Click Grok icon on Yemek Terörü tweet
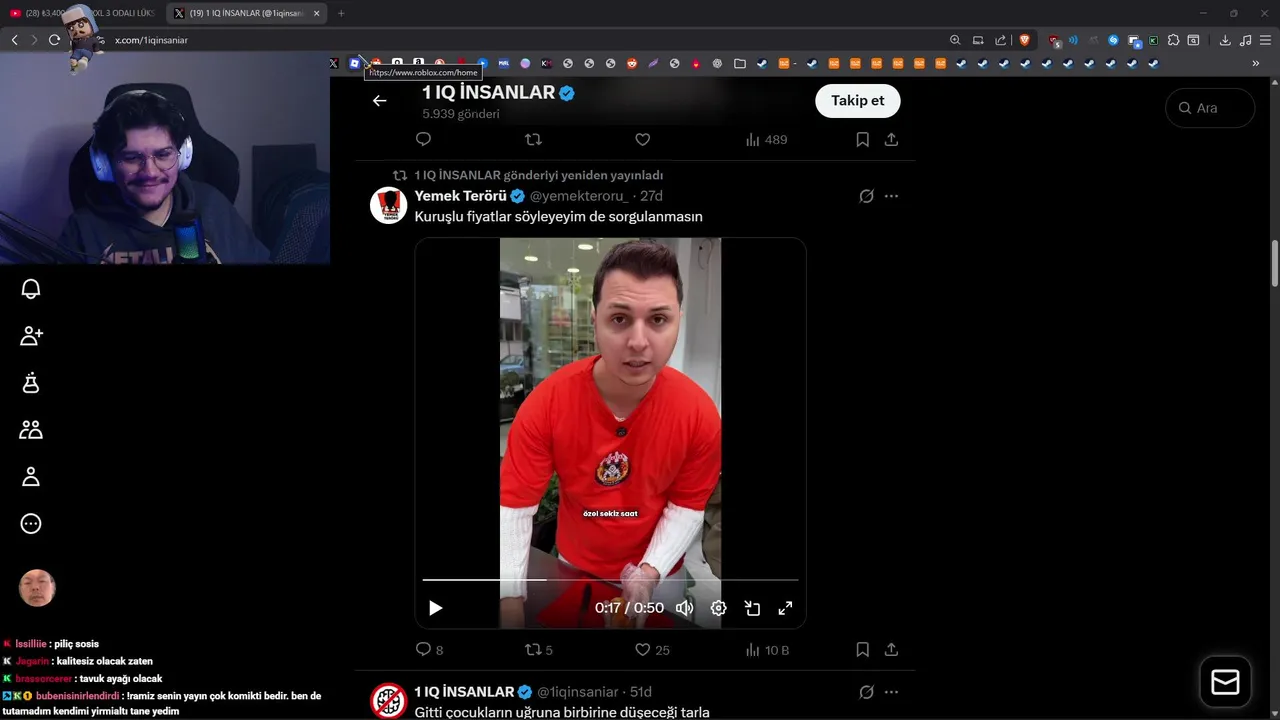Image resolution: width=1280 pixels, height=720 pixels. pos(866,196)
